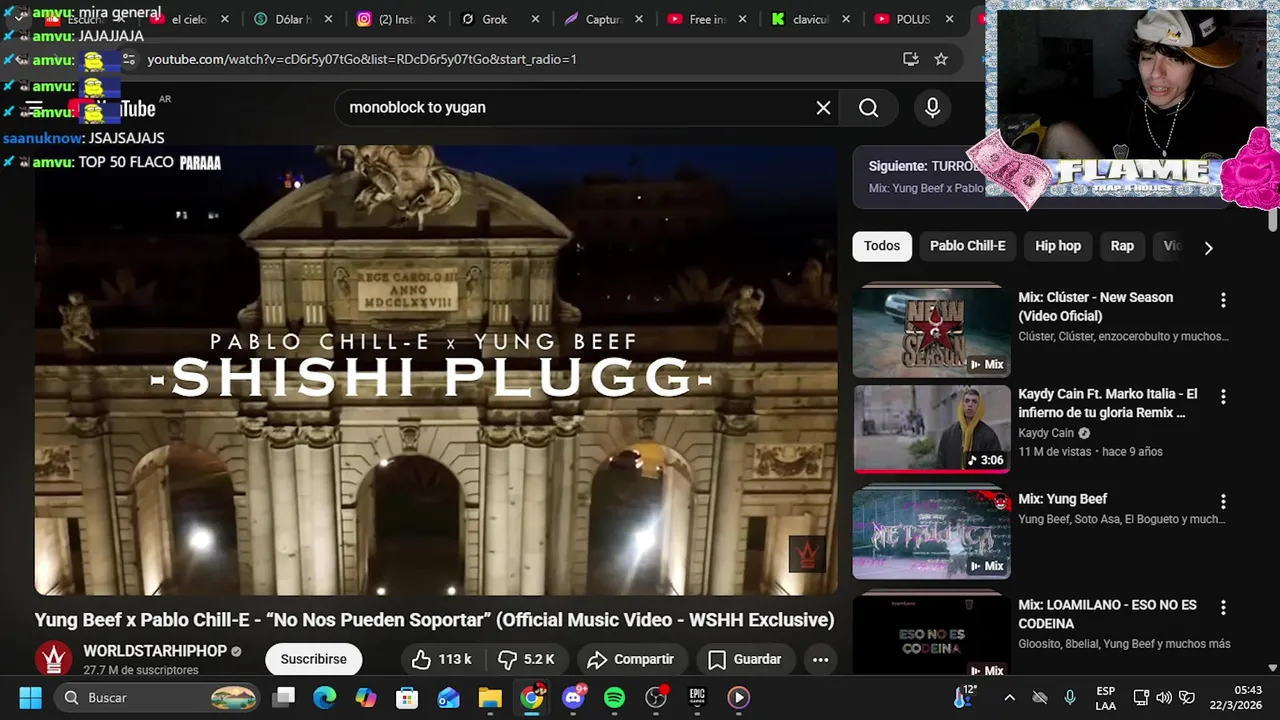Close the Grok tab
Viewport: 1280px width, 720px height.
click(535, 19)
